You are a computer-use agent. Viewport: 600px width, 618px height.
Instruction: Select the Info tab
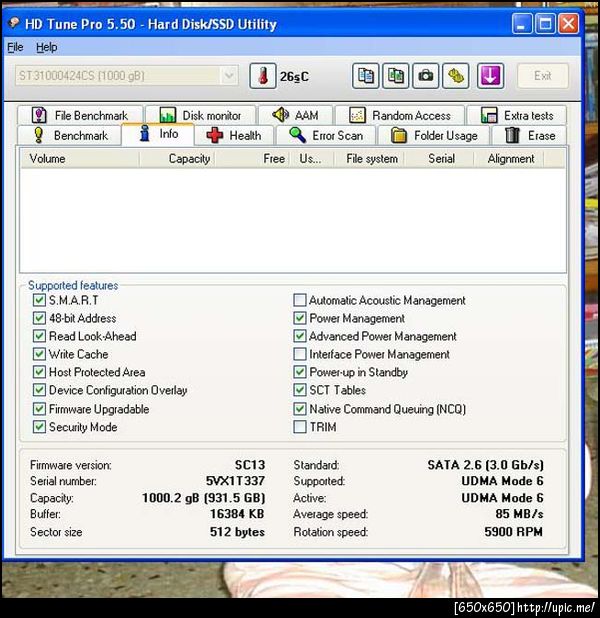pyautogui.click(x=158, y=134)
